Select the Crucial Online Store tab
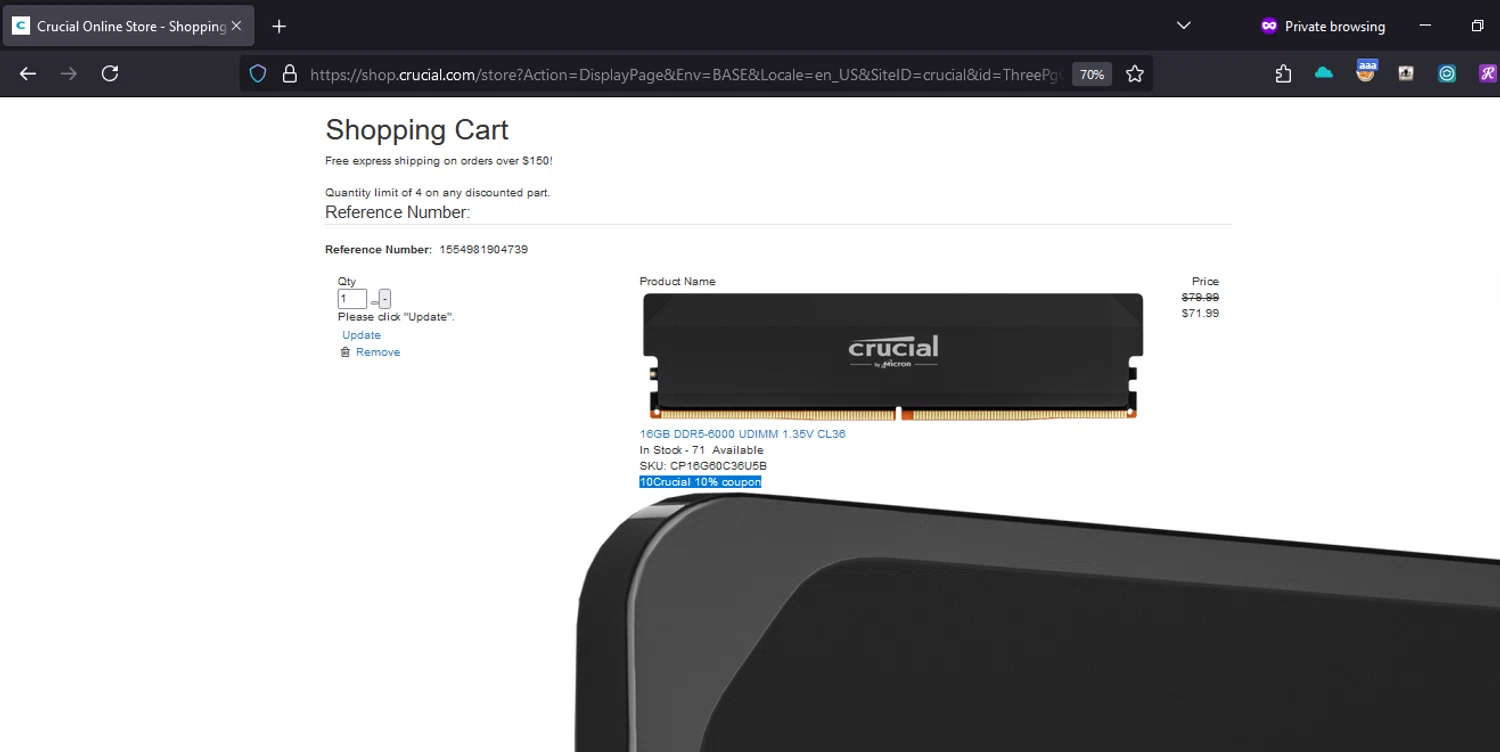 tap(128, 26)
